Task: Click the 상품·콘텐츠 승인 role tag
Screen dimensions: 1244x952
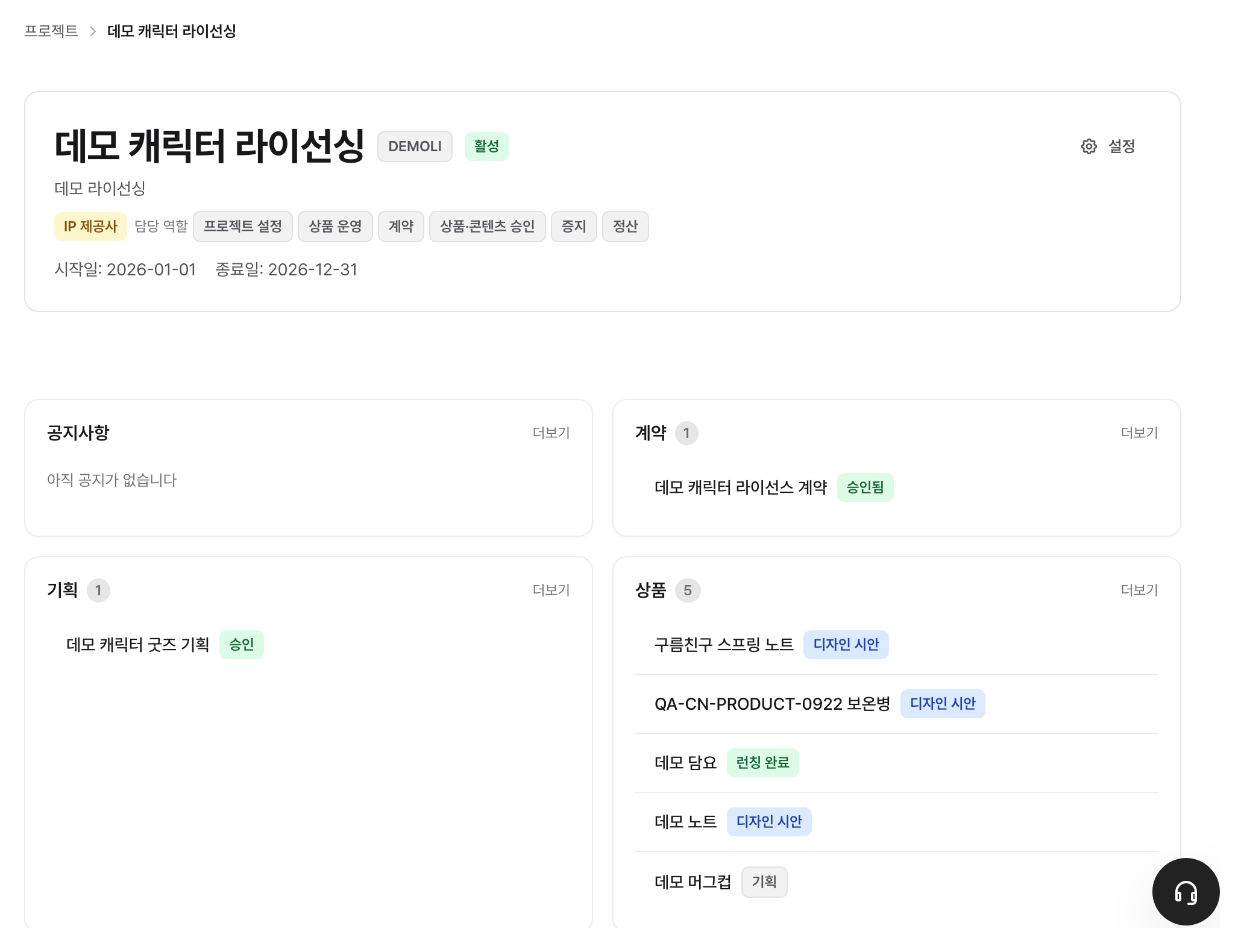Action: [x=488, y=227]
